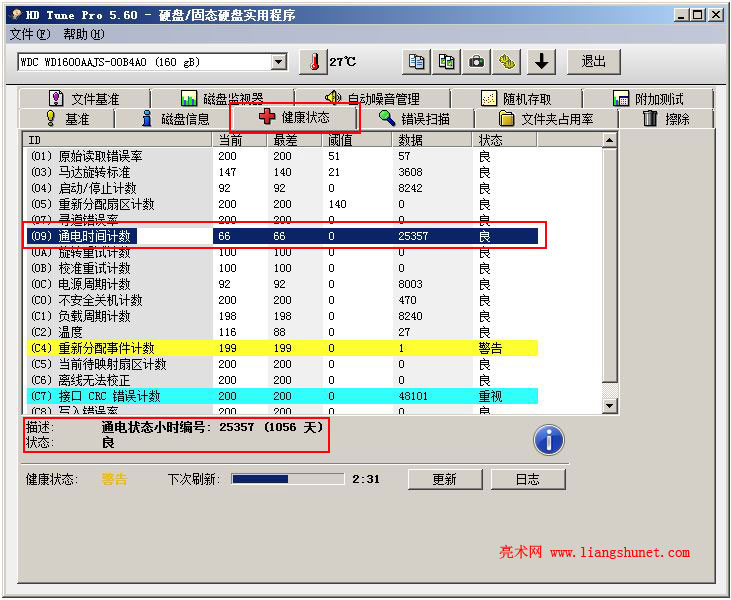Screen dimensions: 731x600
Task: Click the 下次刷新 progress bar
Action: click(x=288, y=479)
